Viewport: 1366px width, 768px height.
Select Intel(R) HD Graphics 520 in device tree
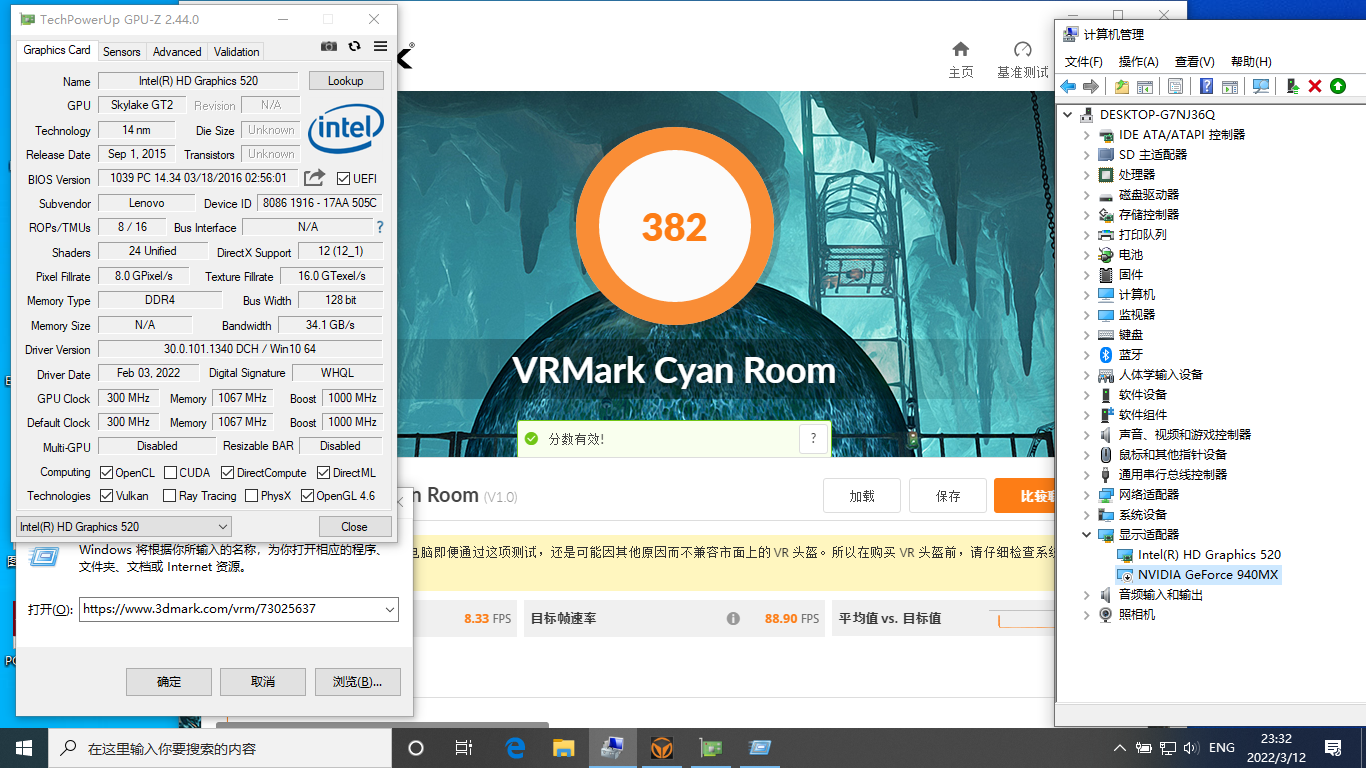[1209, 554]
